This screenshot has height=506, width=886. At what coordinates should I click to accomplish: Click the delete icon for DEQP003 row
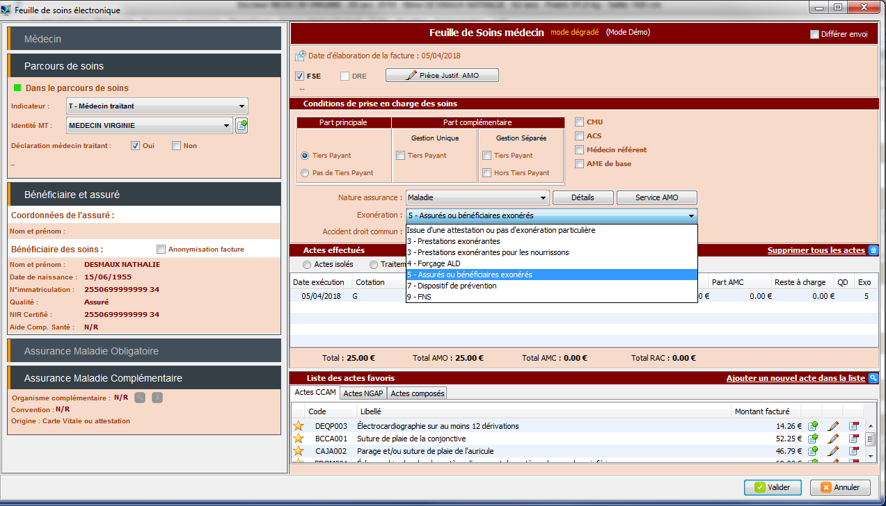click(x=854, y=426)
